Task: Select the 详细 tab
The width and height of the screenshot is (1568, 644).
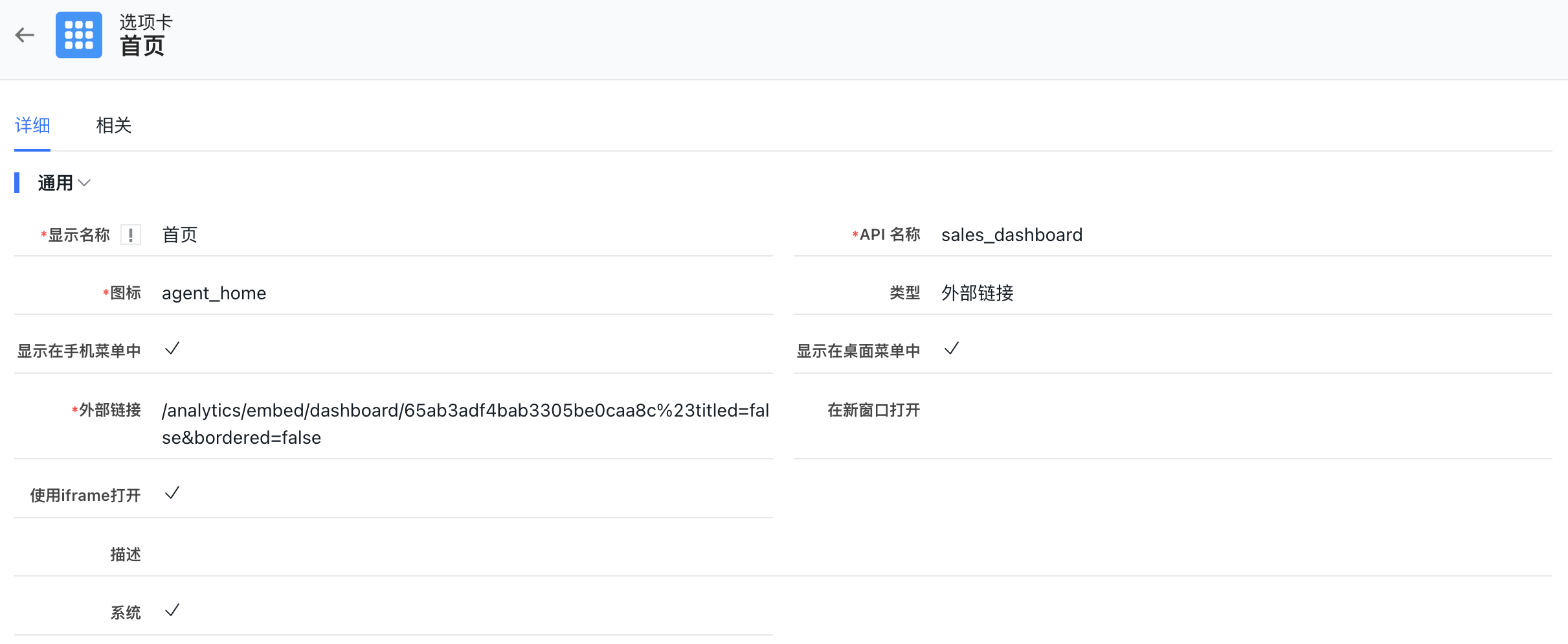Action: pyautogui.click(x=32, y=125)
